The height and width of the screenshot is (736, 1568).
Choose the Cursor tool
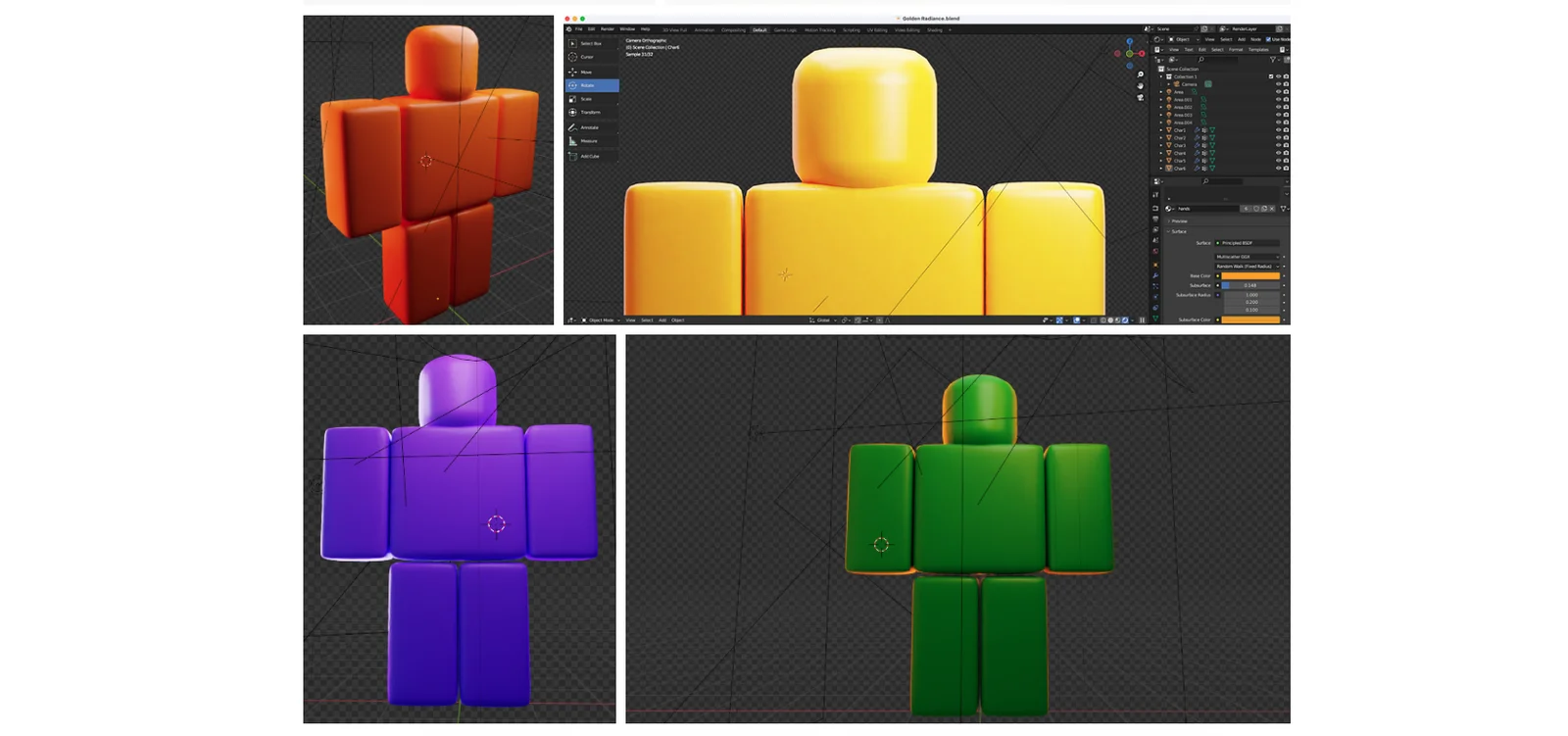[586, 57]
